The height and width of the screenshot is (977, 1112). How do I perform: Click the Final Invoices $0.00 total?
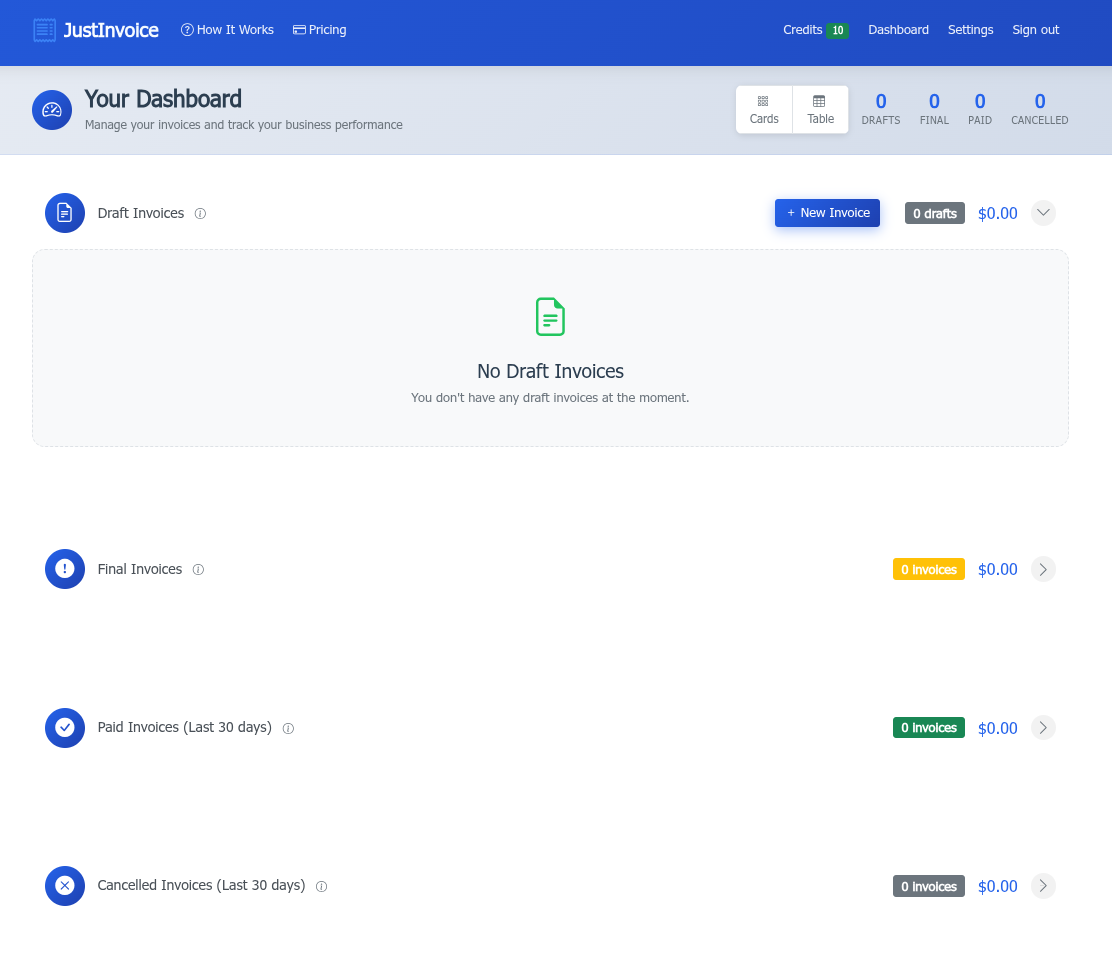pos(997,569)
